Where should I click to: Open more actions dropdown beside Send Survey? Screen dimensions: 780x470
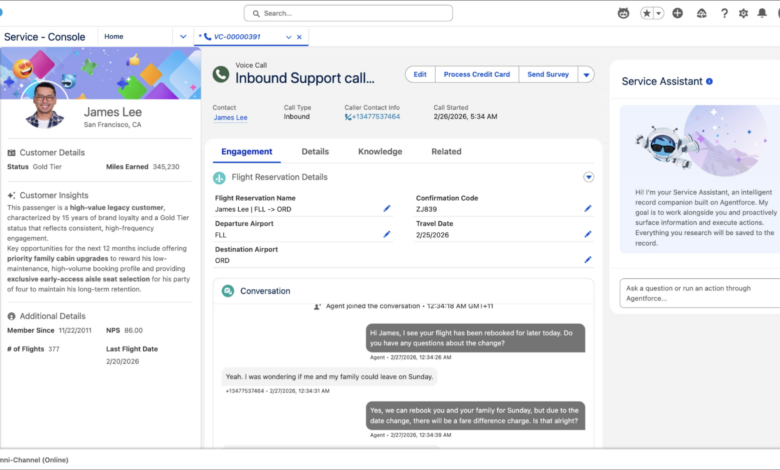[586, 75]
